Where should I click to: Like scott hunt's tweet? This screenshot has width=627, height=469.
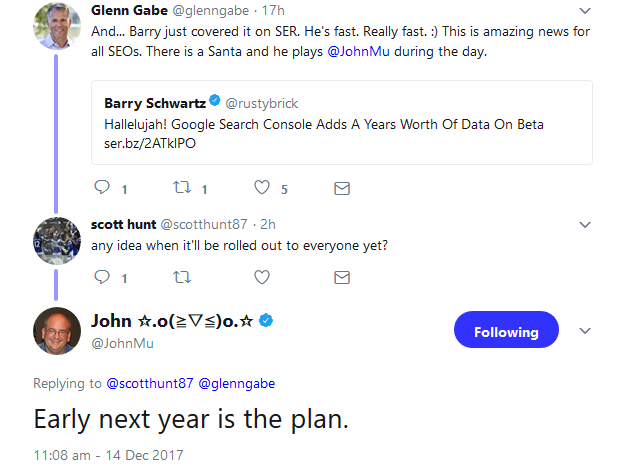pyautogui.click(x=262, y=276)
